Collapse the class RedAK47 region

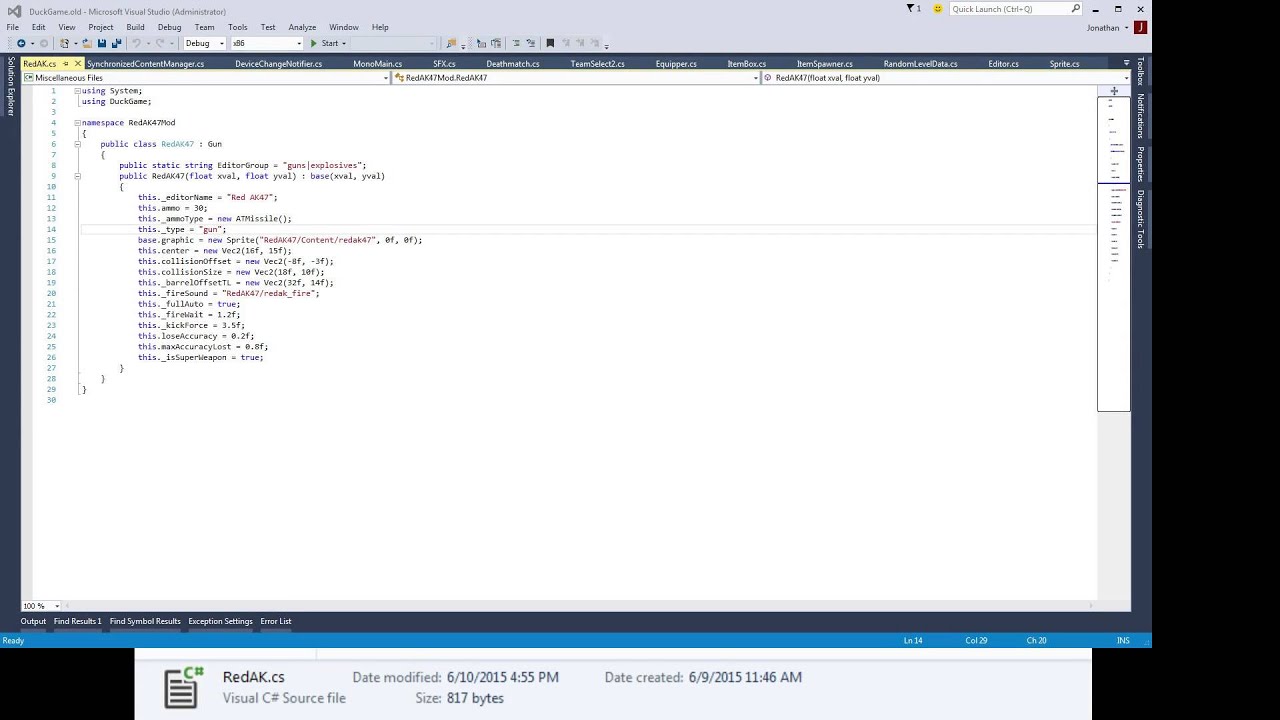(77, 144)
